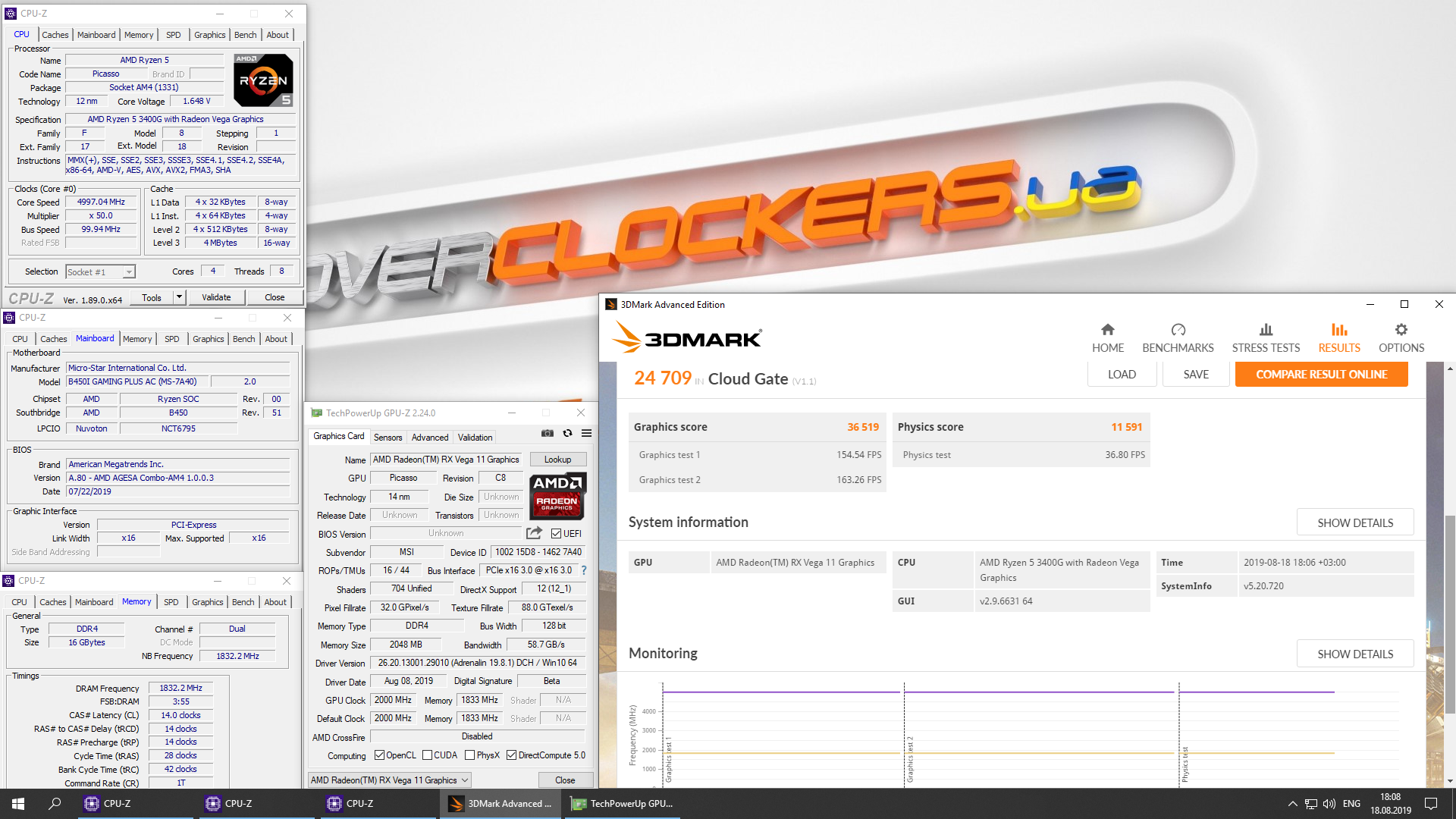
Task: Click the AMD Radeon Graphics logo in GPU-Z
Action: pyautogui.click(x=557, y=496)
